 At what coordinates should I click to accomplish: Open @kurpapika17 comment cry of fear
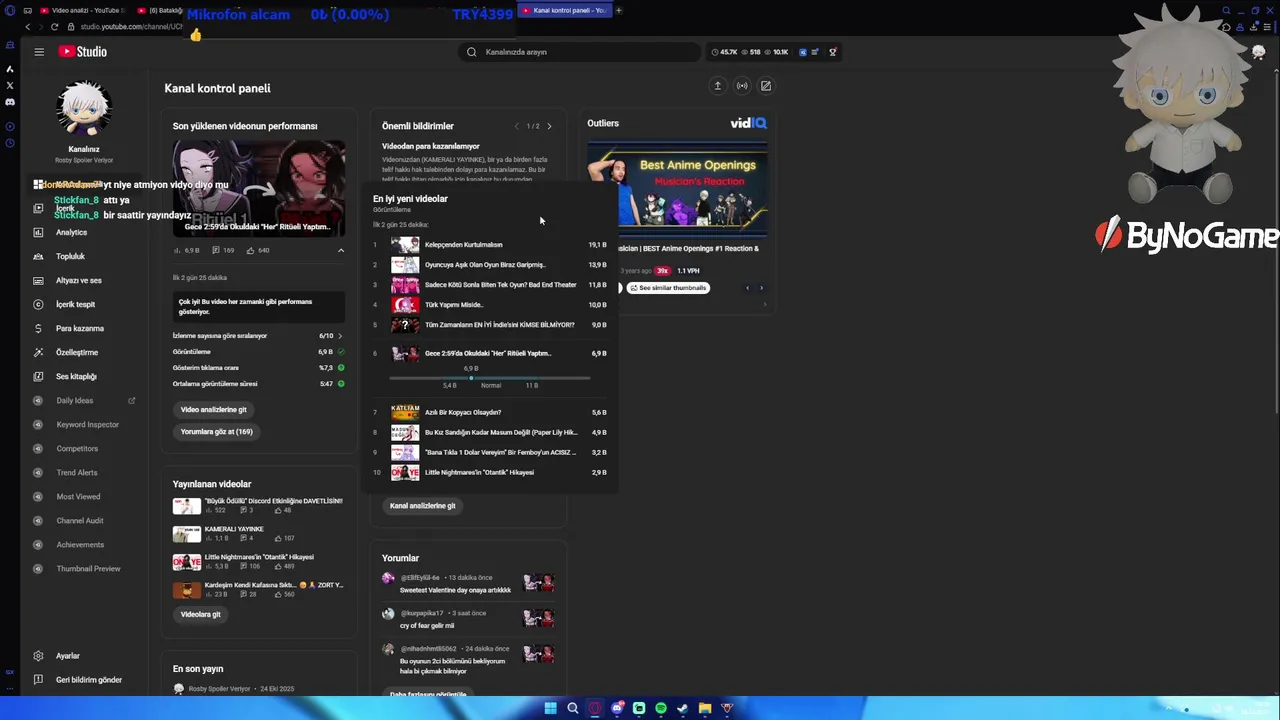point(468,619)
